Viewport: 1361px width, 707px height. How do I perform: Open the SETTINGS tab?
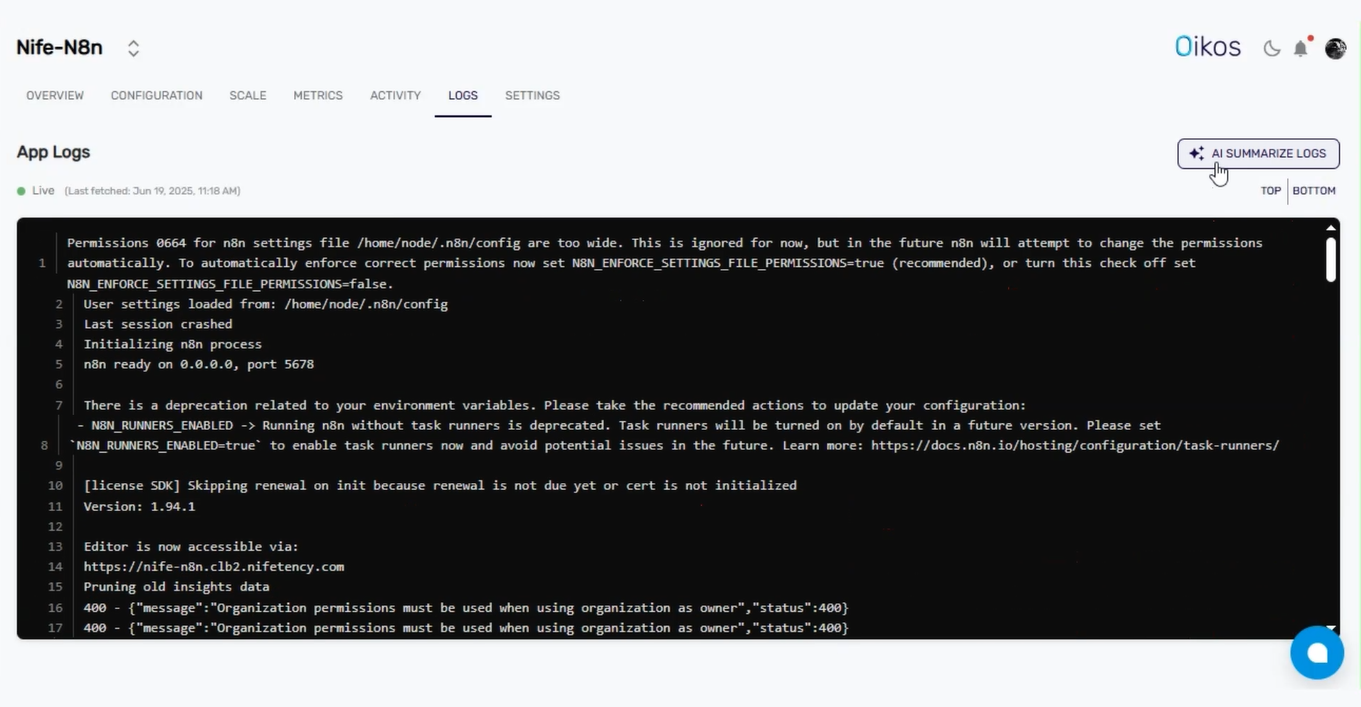click(x=532, y=95)
